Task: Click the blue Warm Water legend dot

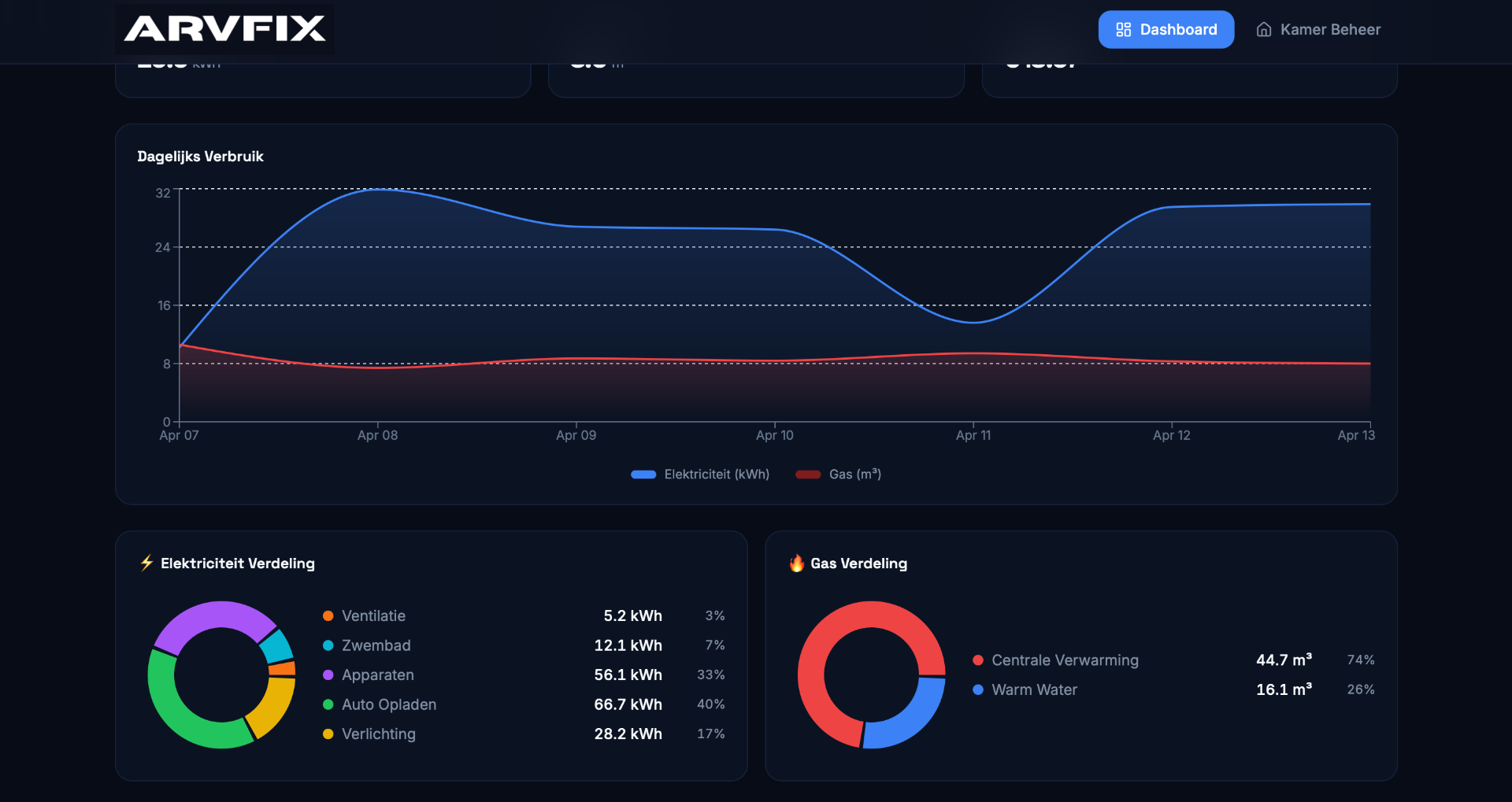Action: 978,689
